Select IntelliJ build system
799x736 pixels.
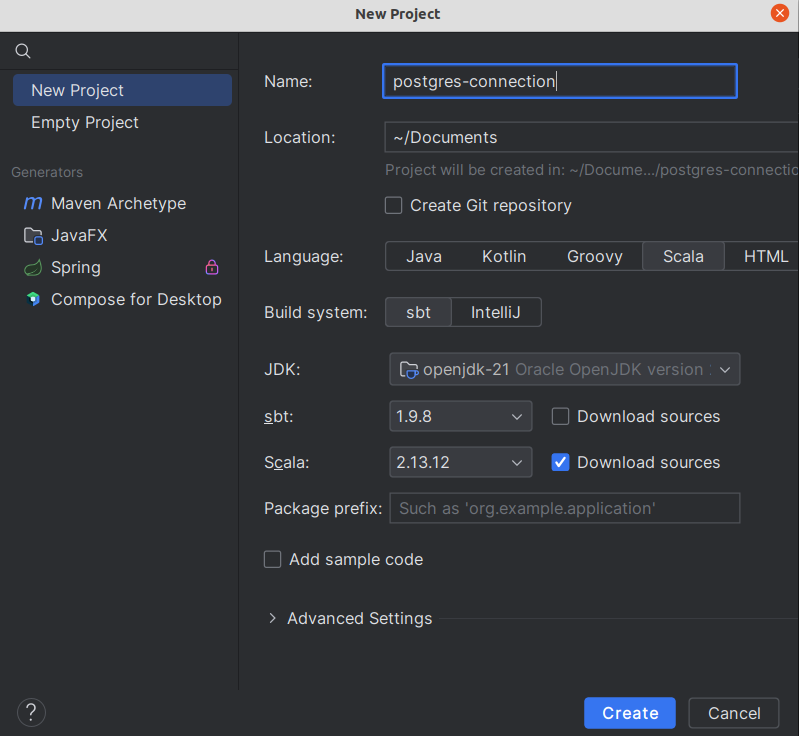pyautogui.click(x=496, y=312)
